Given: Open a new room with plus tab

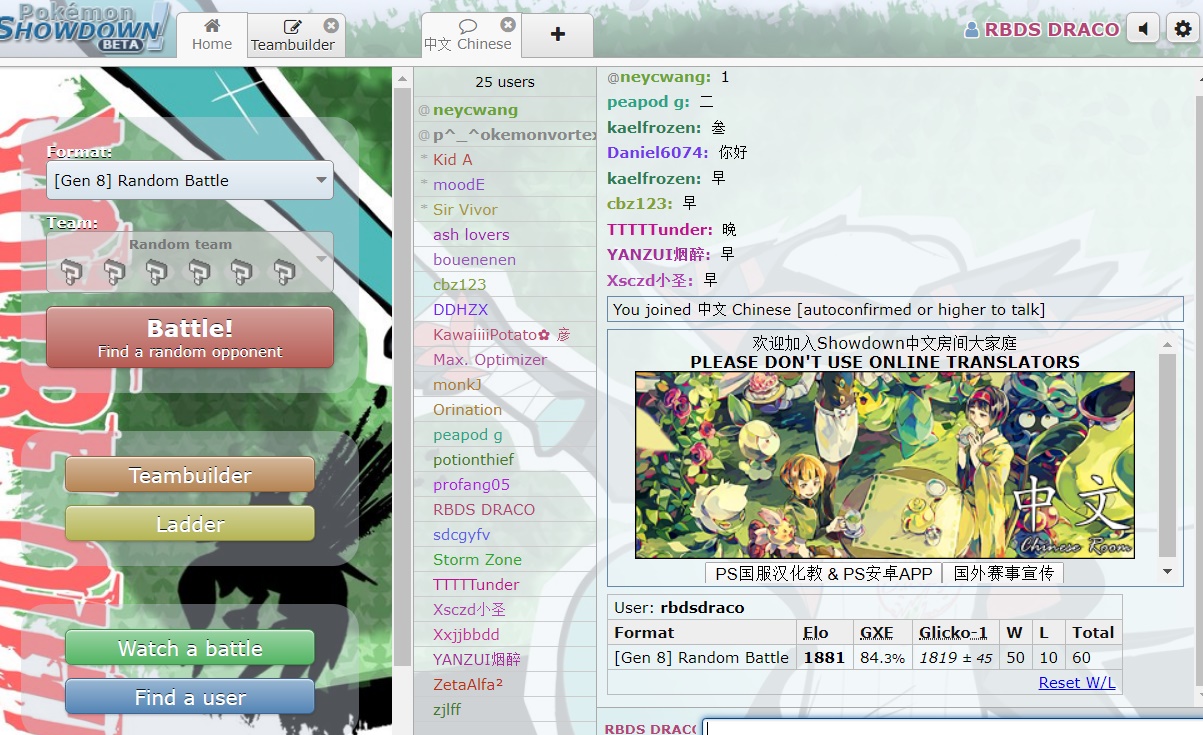Looking at the screenshot, I should 558,35.
